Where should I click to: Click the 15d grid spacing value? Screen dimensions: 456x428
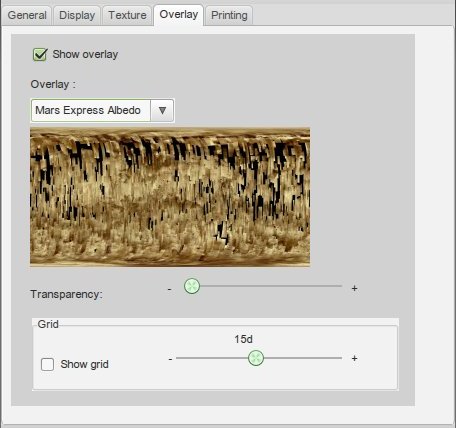[243, 339]
